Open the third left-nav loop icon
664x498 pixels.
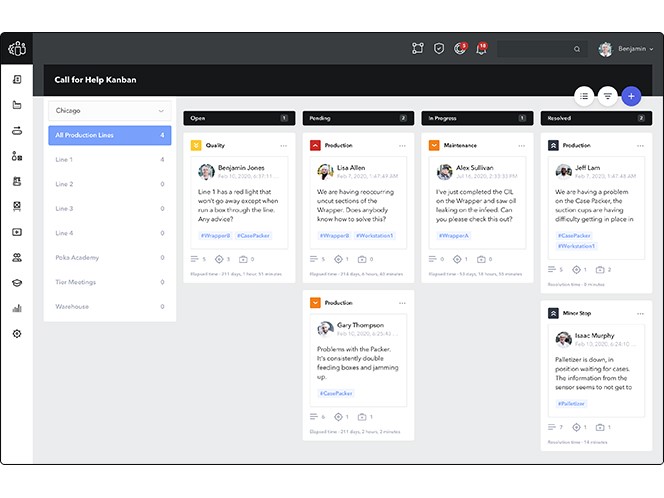pyautogui.click(x=17, y=130)
